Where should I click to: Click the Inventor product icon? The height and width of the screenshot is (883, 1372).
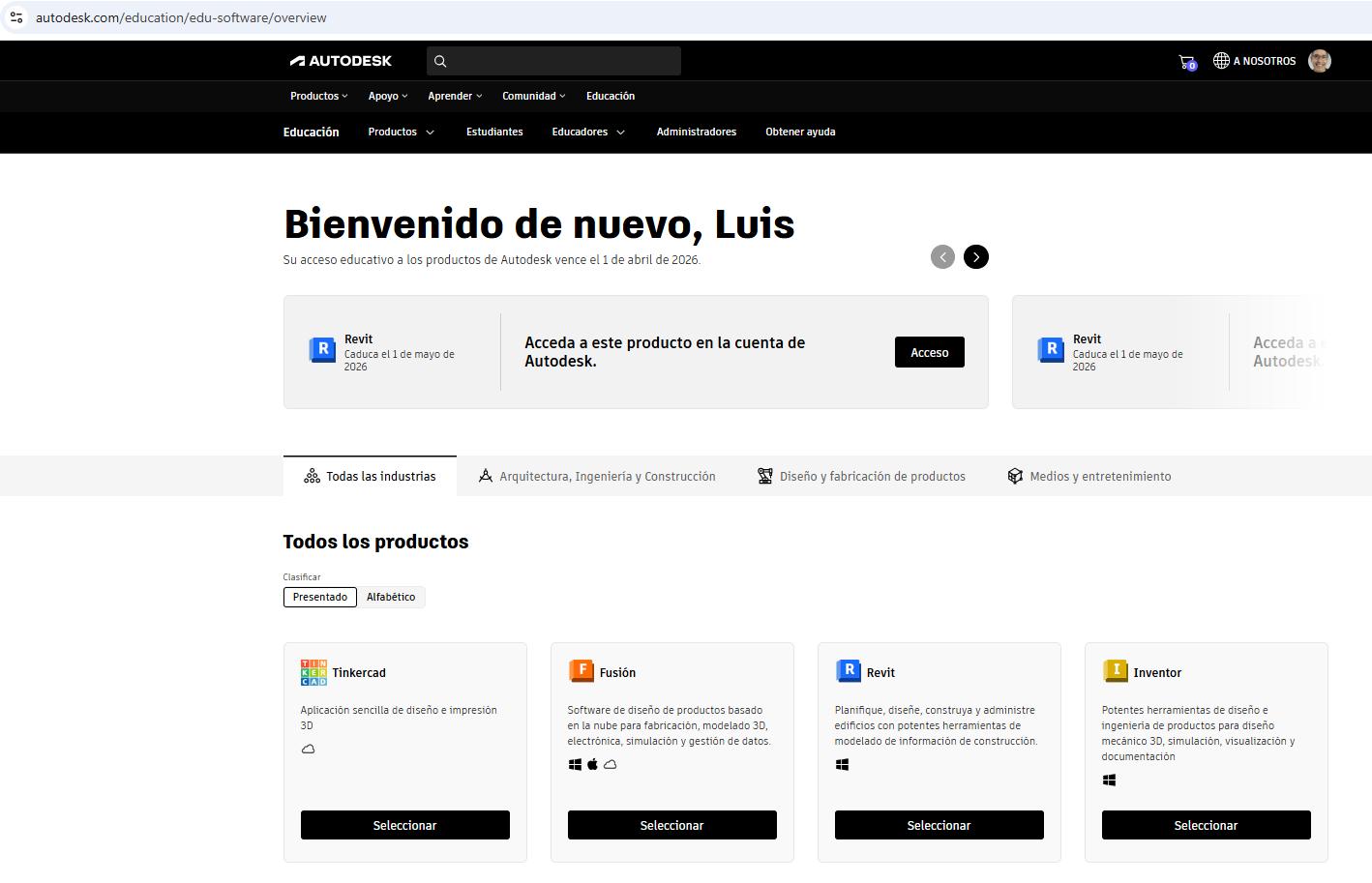(x=1115, y=670)
